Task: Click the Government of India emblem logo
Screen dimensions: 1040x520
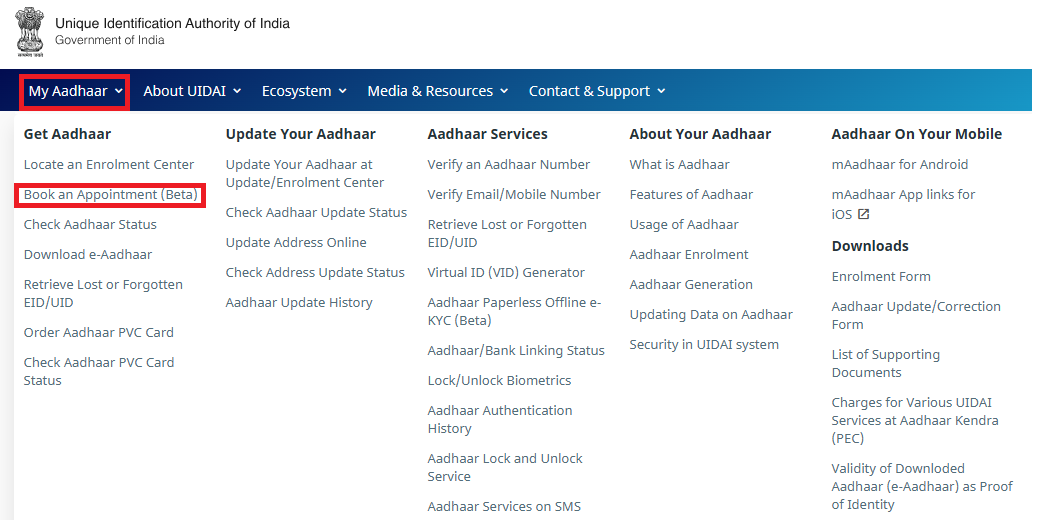Action: click(x=29, y=32)
